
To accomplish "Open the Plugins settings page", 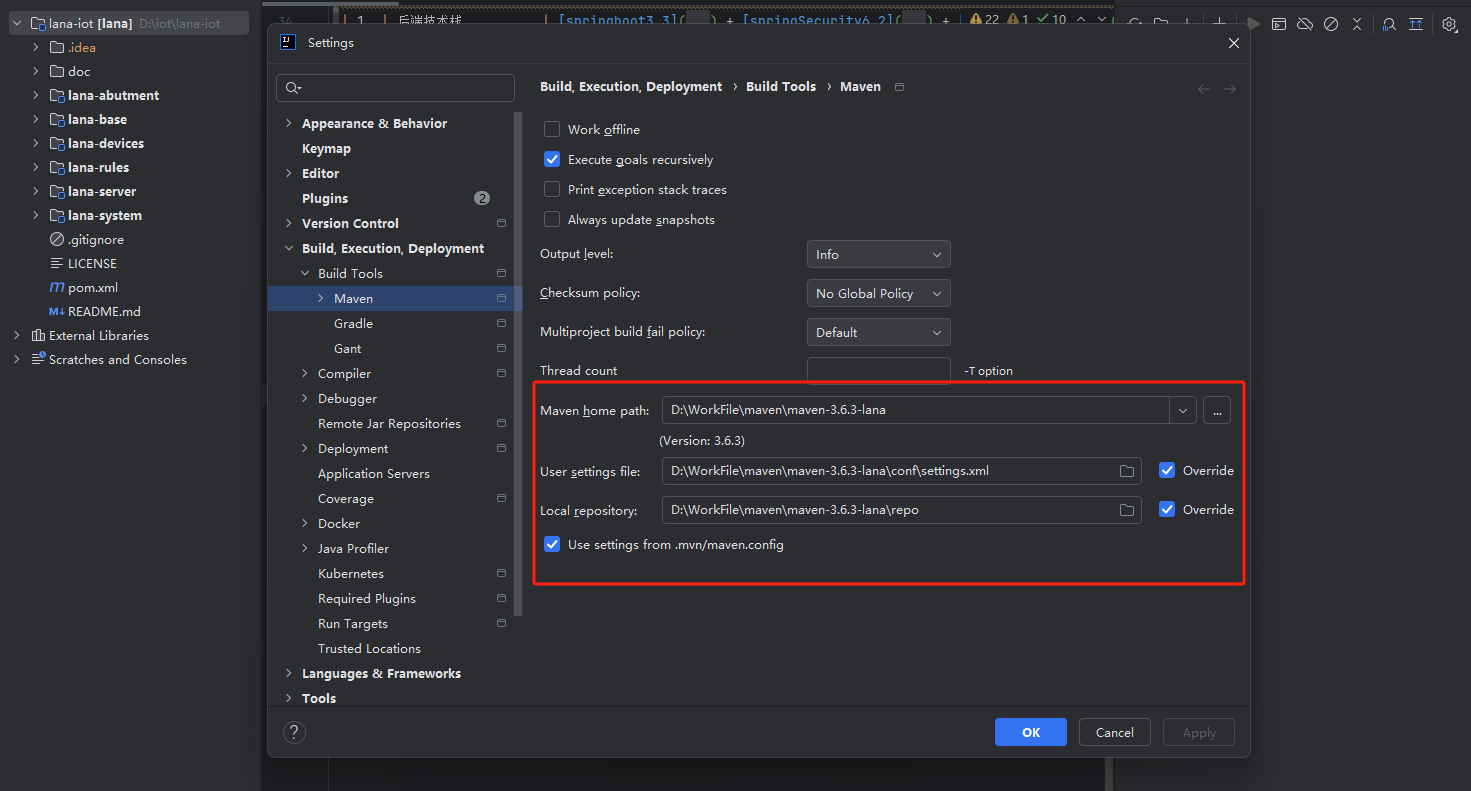I will pos(325,199).
